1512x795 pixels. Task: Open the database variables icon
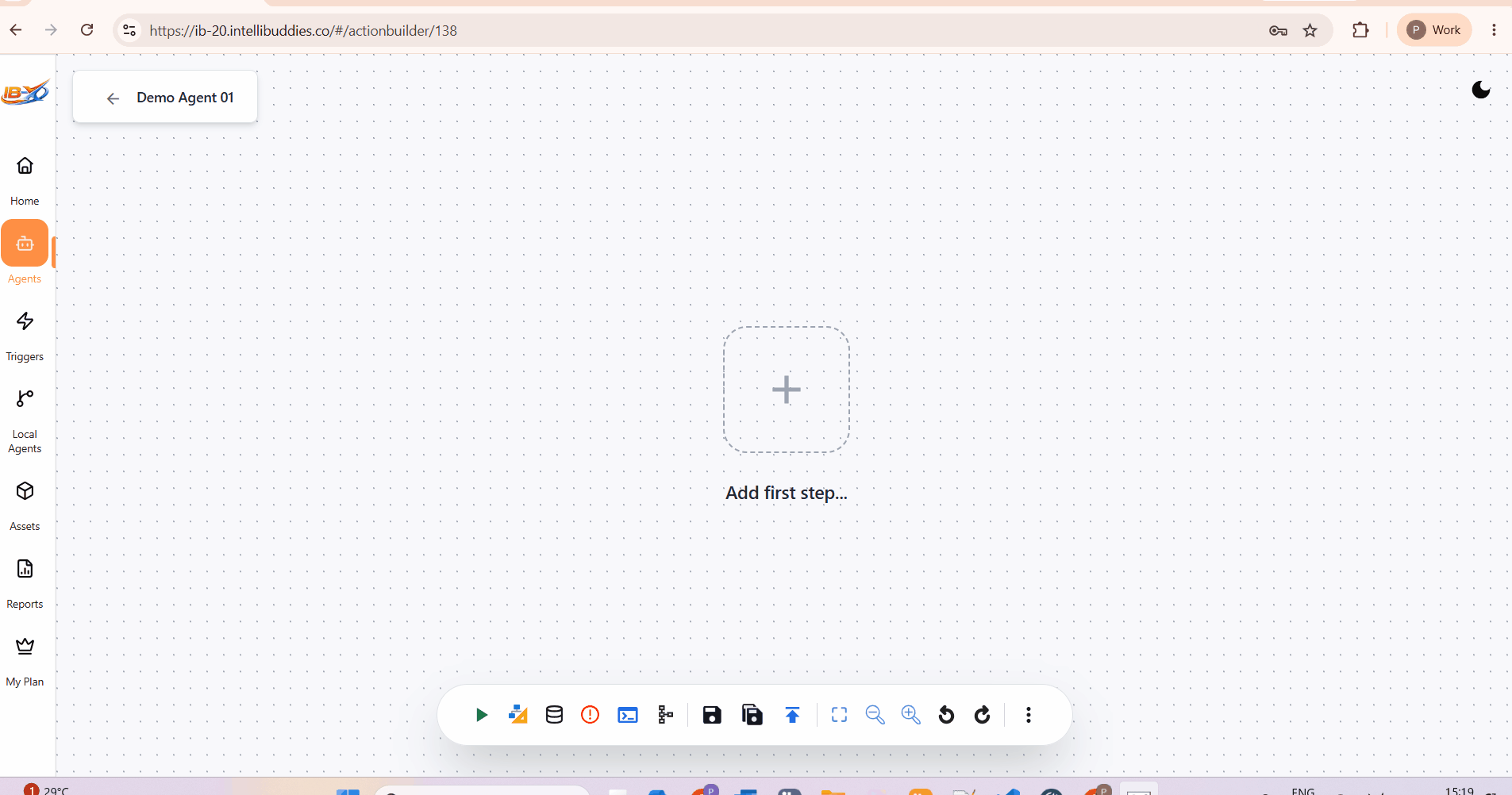pyautogui.click(x=554, y=715)
